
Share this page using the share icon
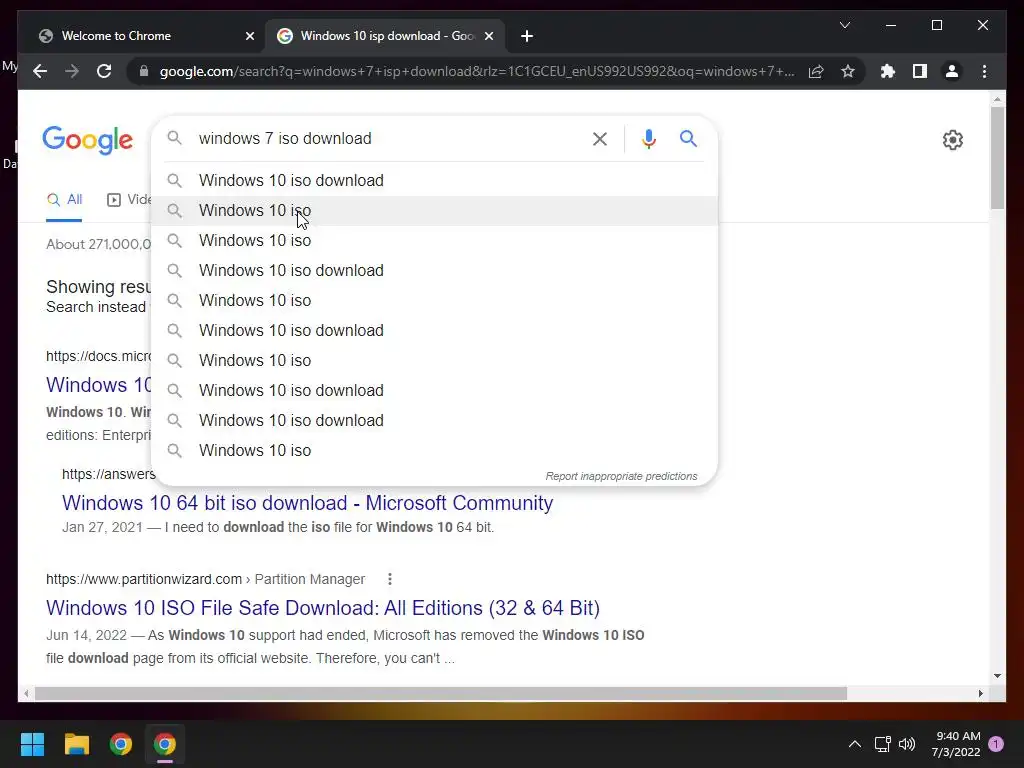click(816, 71)
